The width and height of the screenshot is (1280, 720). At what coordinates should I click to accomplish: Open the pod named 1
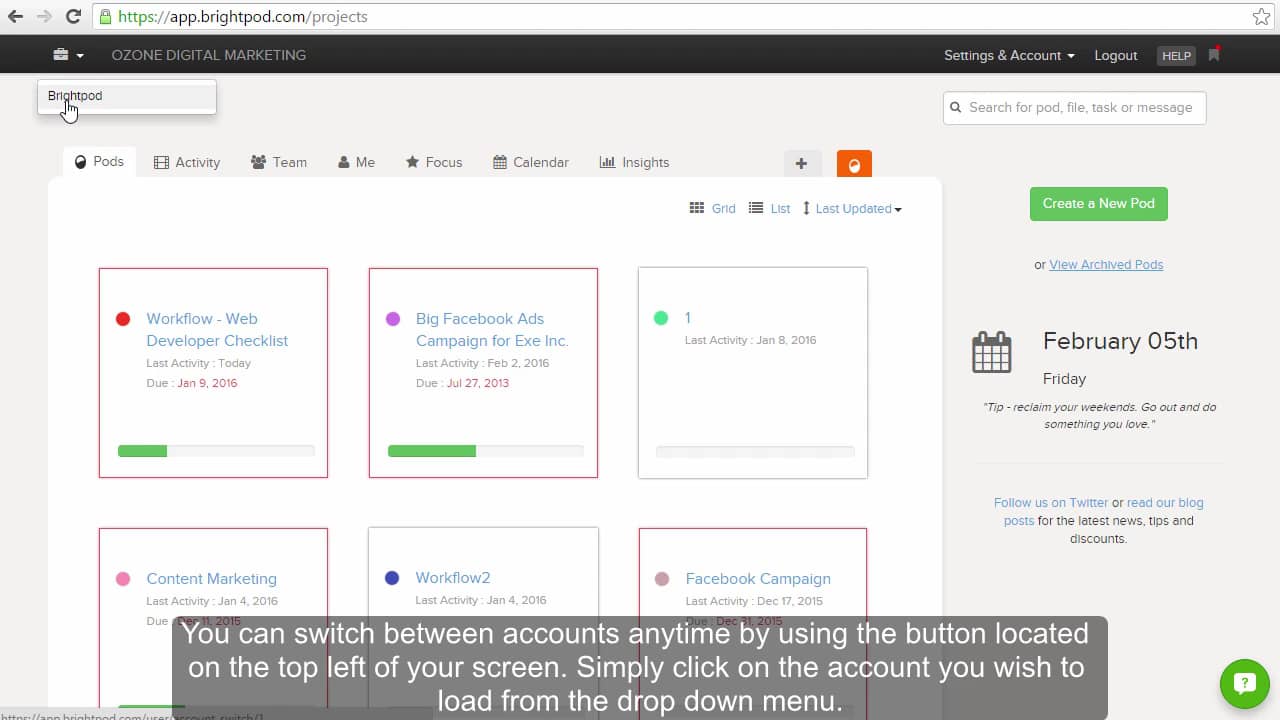pyautogui.click(x=688, y=318)
